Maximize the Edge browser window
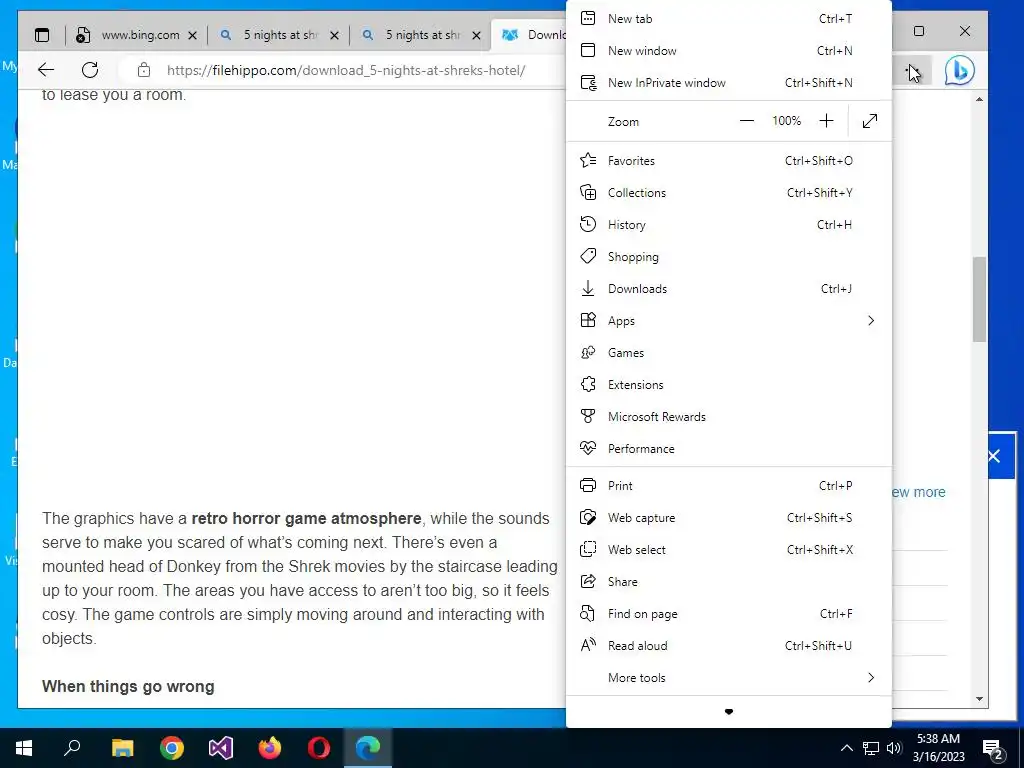 tap(919, 31)
